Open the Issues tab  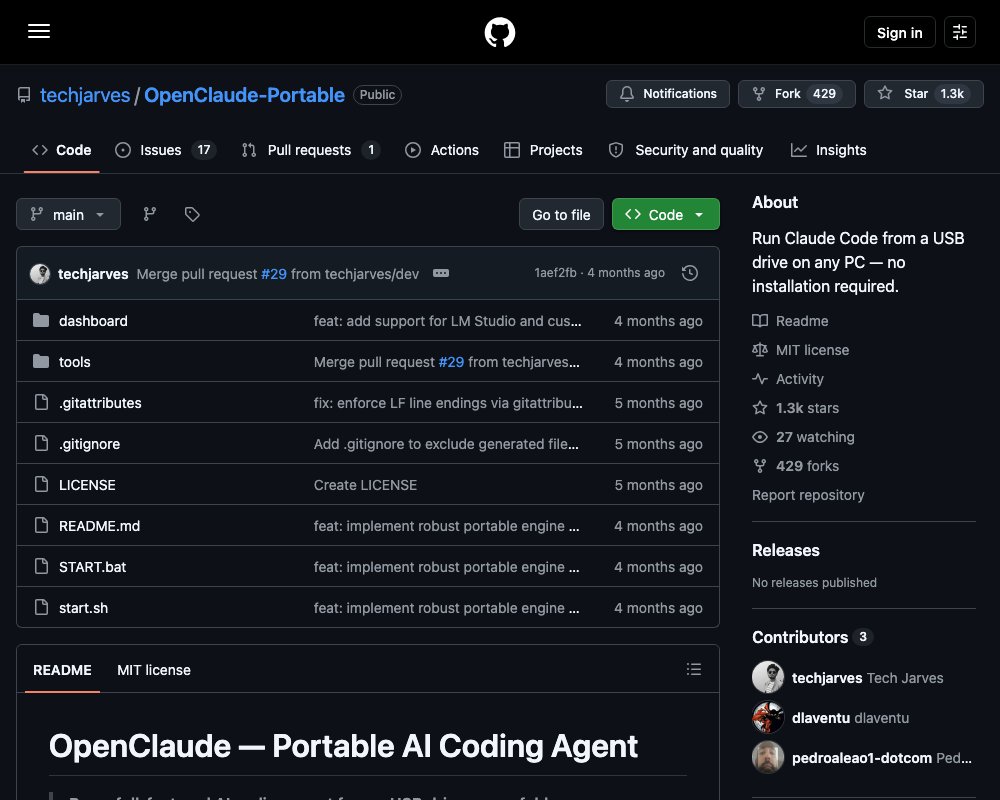[x=165, y=150]
